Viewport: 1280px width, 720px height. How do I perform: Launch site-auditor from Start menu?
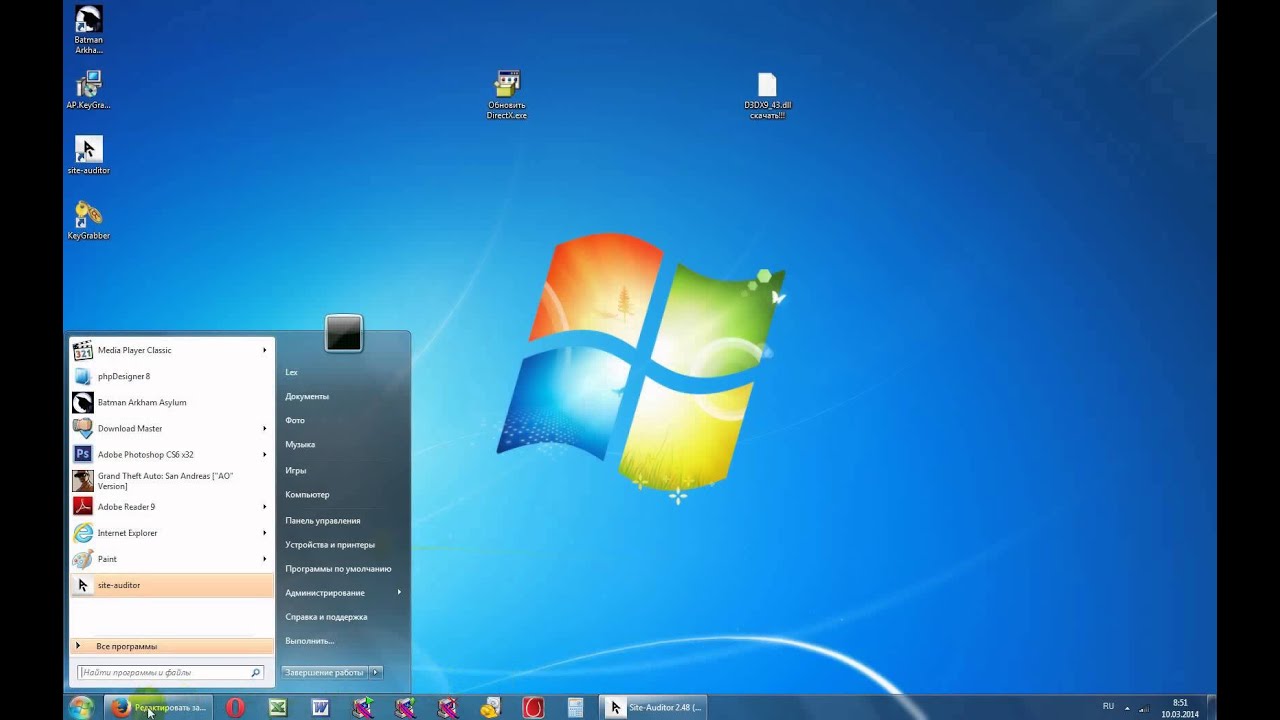(x=171, y=585)
